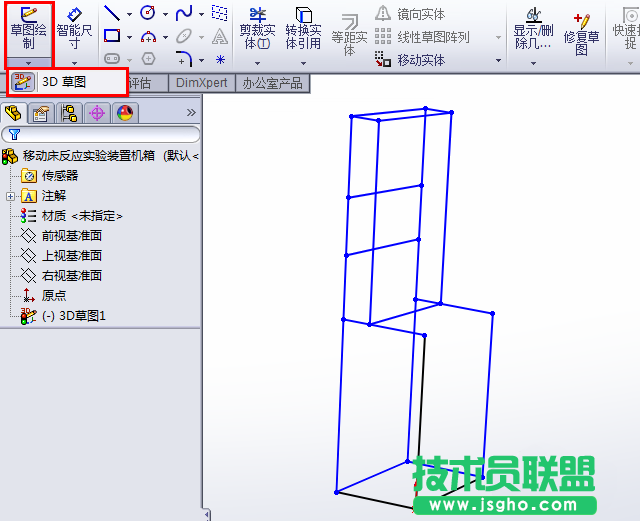Select the Text (A) sketch tool
This screenshot has width=640, height=521.
(220, 37)
